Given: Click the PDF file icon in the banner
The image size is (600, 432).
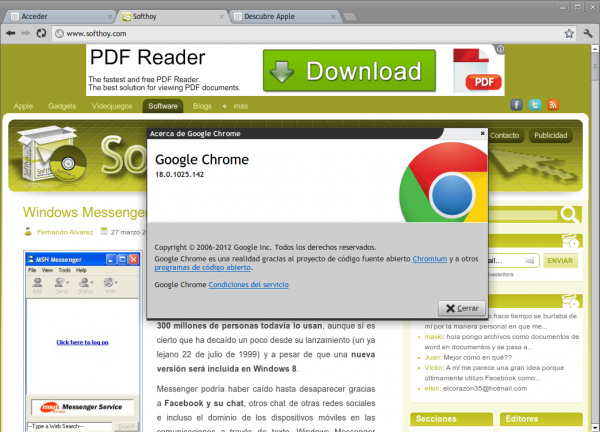Looking at the screenshot, I should click(x=477, y=70).
